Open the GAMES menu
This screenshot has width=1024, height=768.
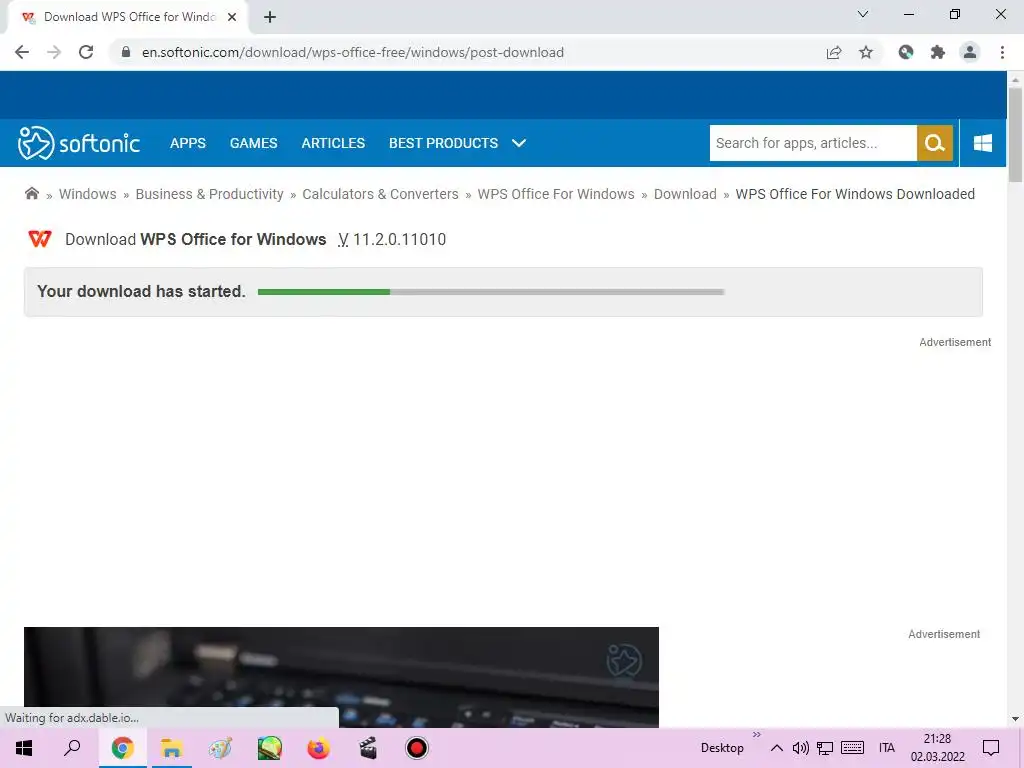pos(253,143)
